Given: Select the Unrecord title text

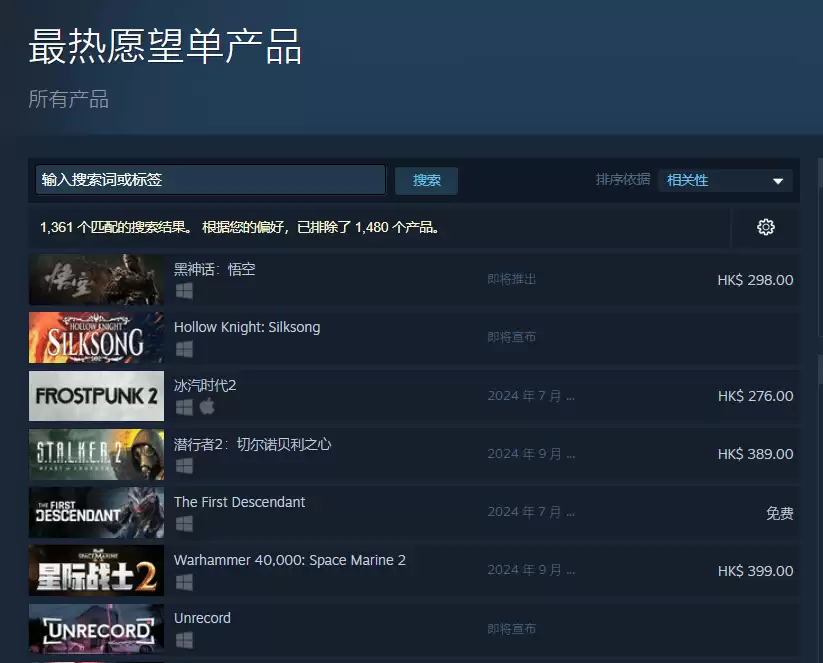Looking at the screenshot, I should 202,618.
